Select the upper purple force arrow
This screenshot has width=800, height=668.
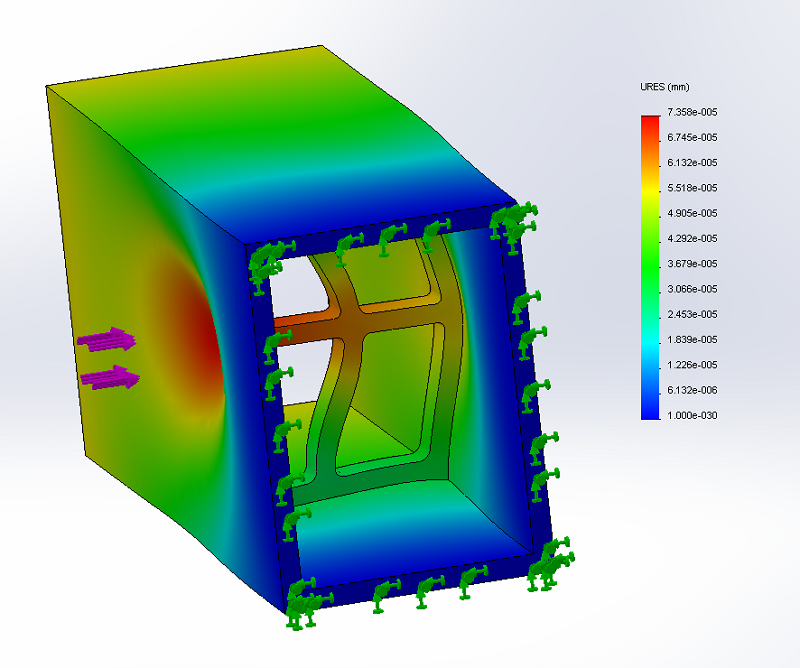107,339
